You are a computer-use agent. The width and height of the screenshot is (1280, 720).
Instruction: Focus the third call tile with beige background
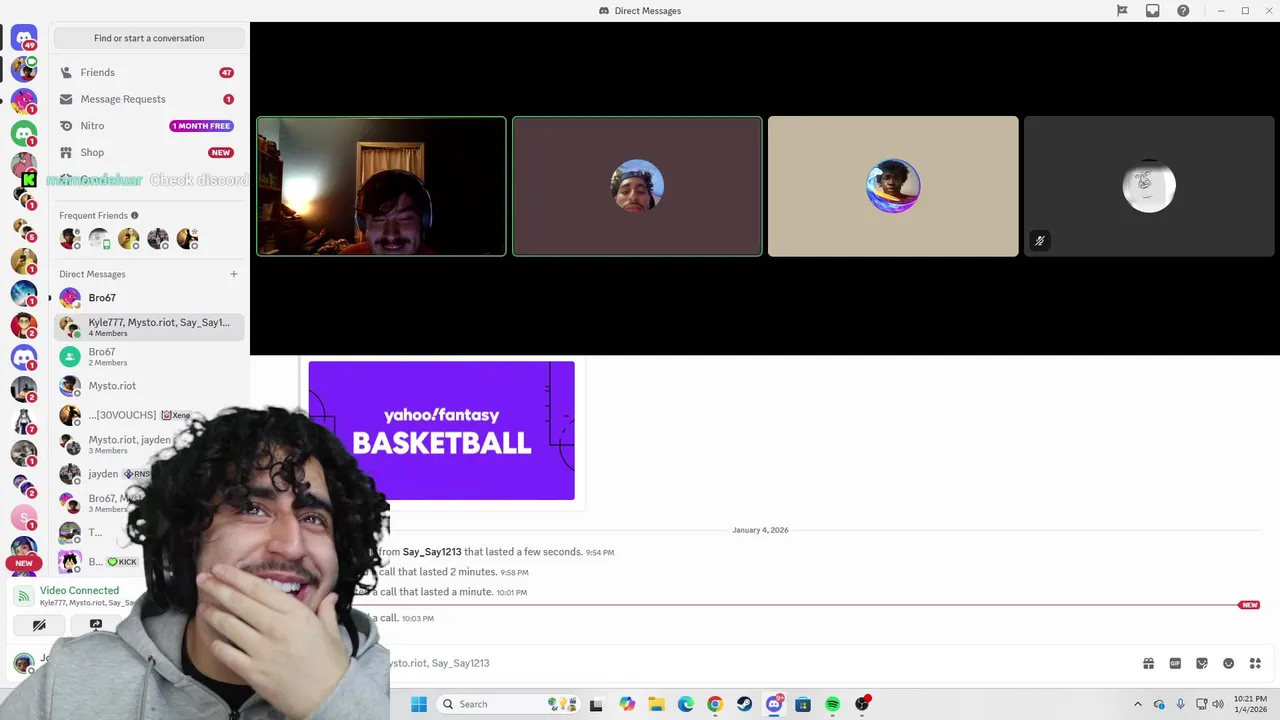[x=893, y=186]
